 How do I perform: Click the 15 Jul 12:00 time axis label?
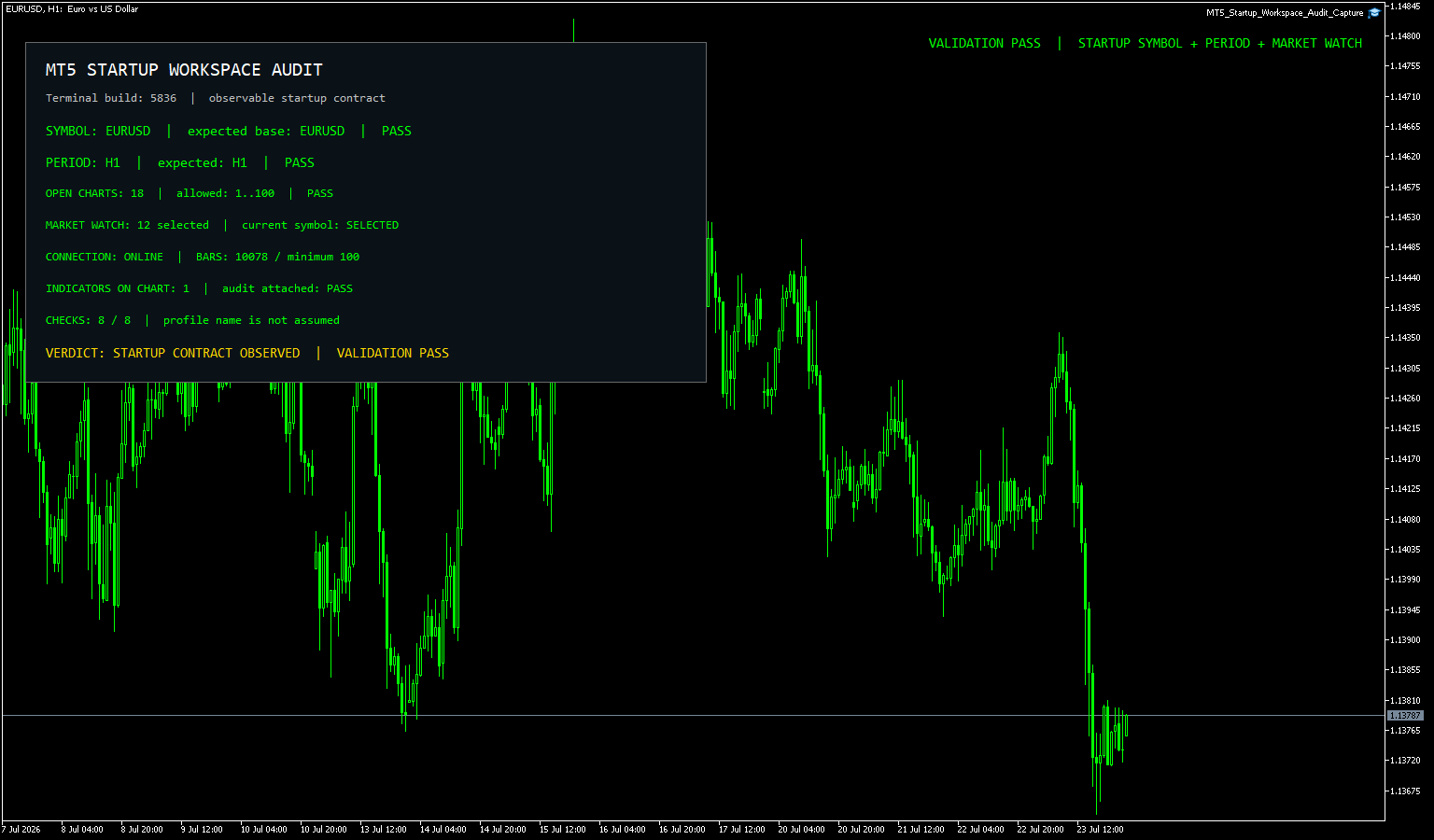[563, 830]
